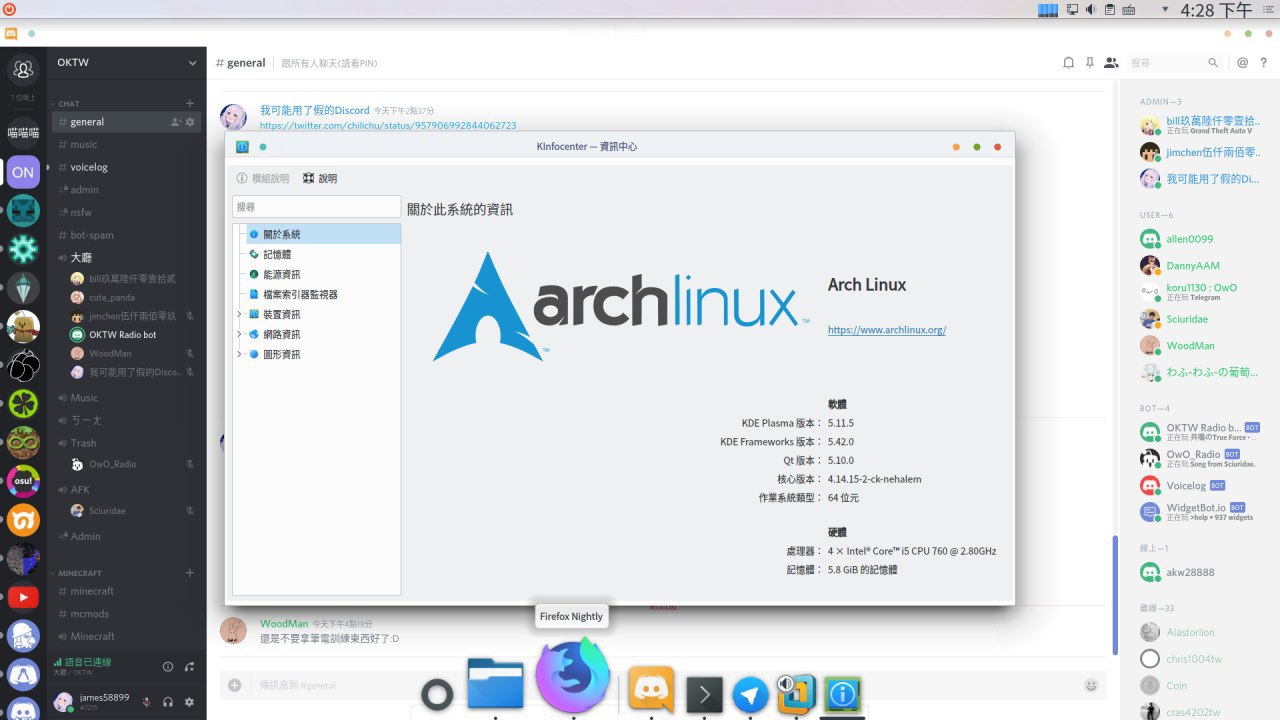Toggle microphone mute in Discord user panel
The image size is (1280, 720).
point(146,702)
